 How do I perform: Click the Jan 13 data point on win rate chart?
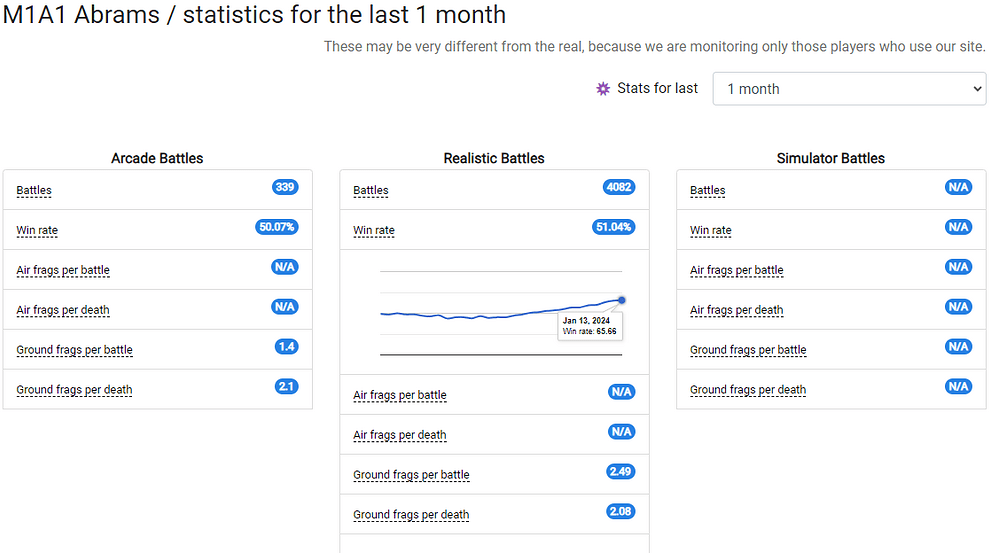(622, 300)
